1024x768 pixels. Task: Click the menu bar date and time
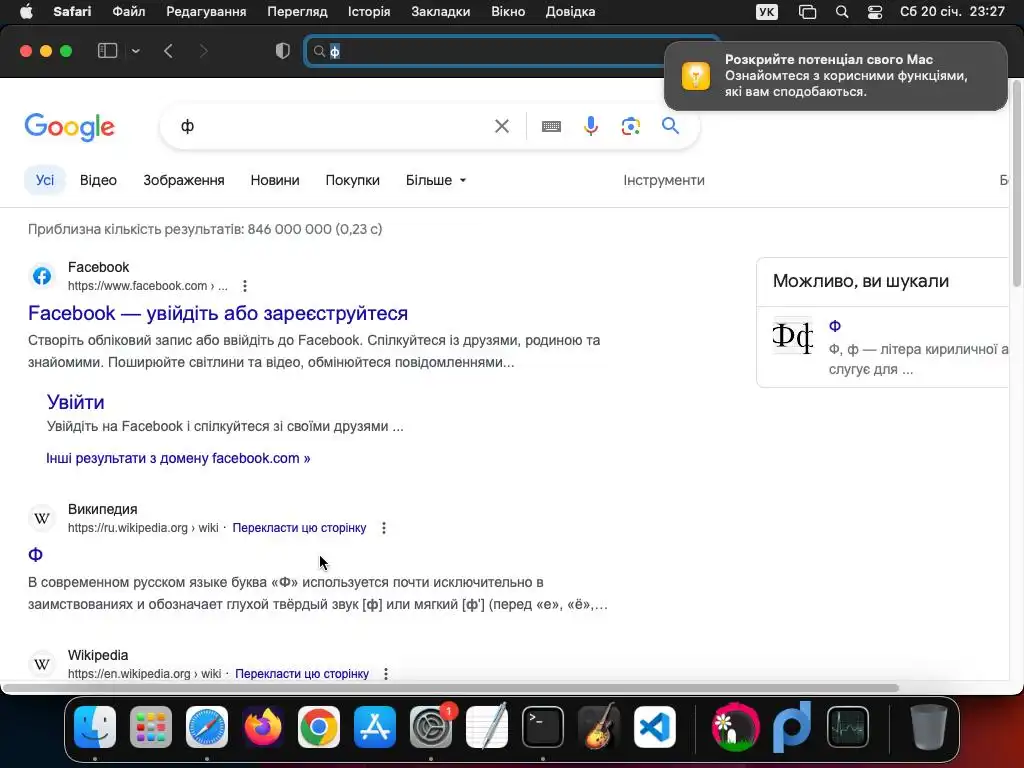point(952,12)
